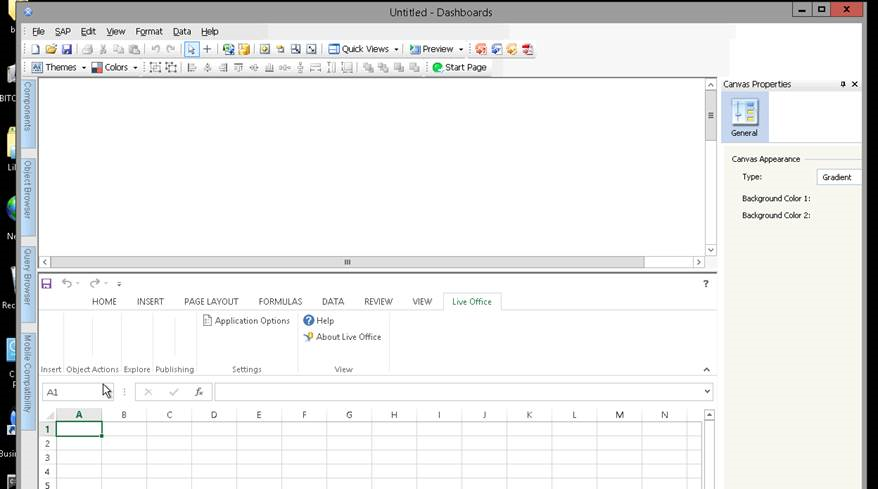The height and width of the screenshot is (489, 878).
Task: Open the SAP menu
Action: click(62, 31)
